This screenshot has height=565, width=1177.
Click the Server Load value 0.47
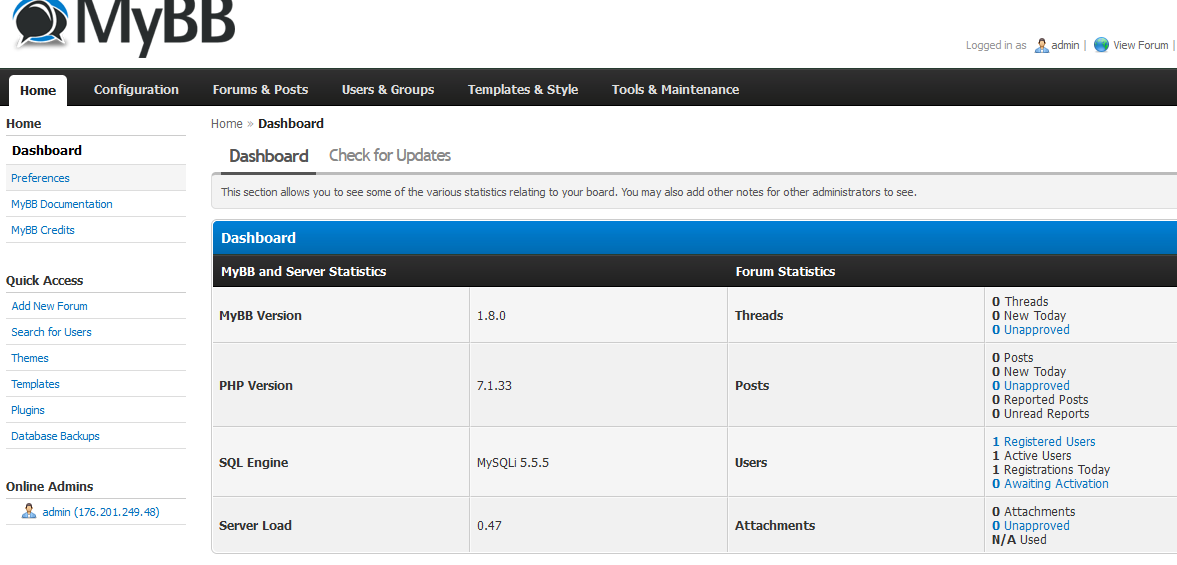point(489,526)
